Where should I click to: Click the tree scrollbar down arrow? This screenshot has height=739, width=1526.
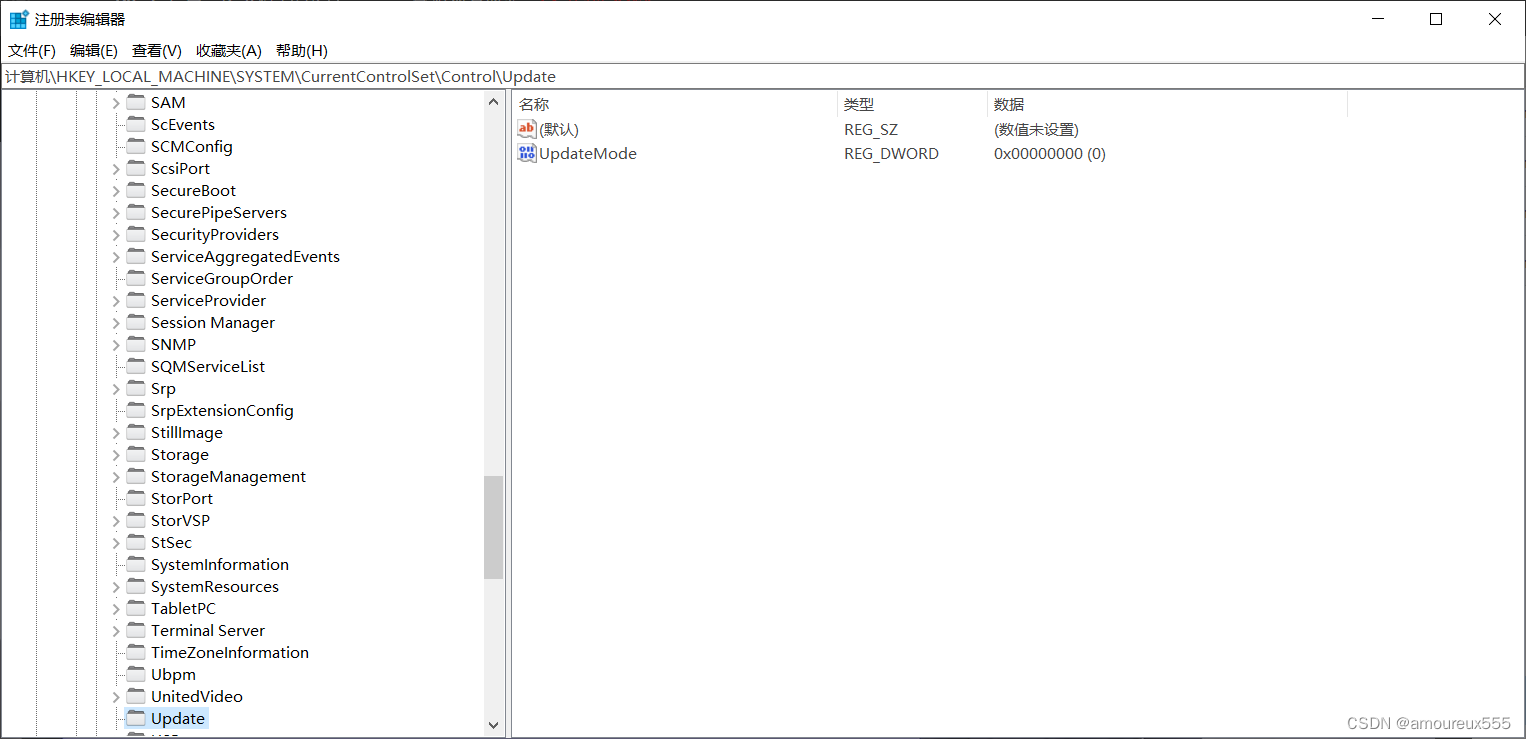click(493, 725)
